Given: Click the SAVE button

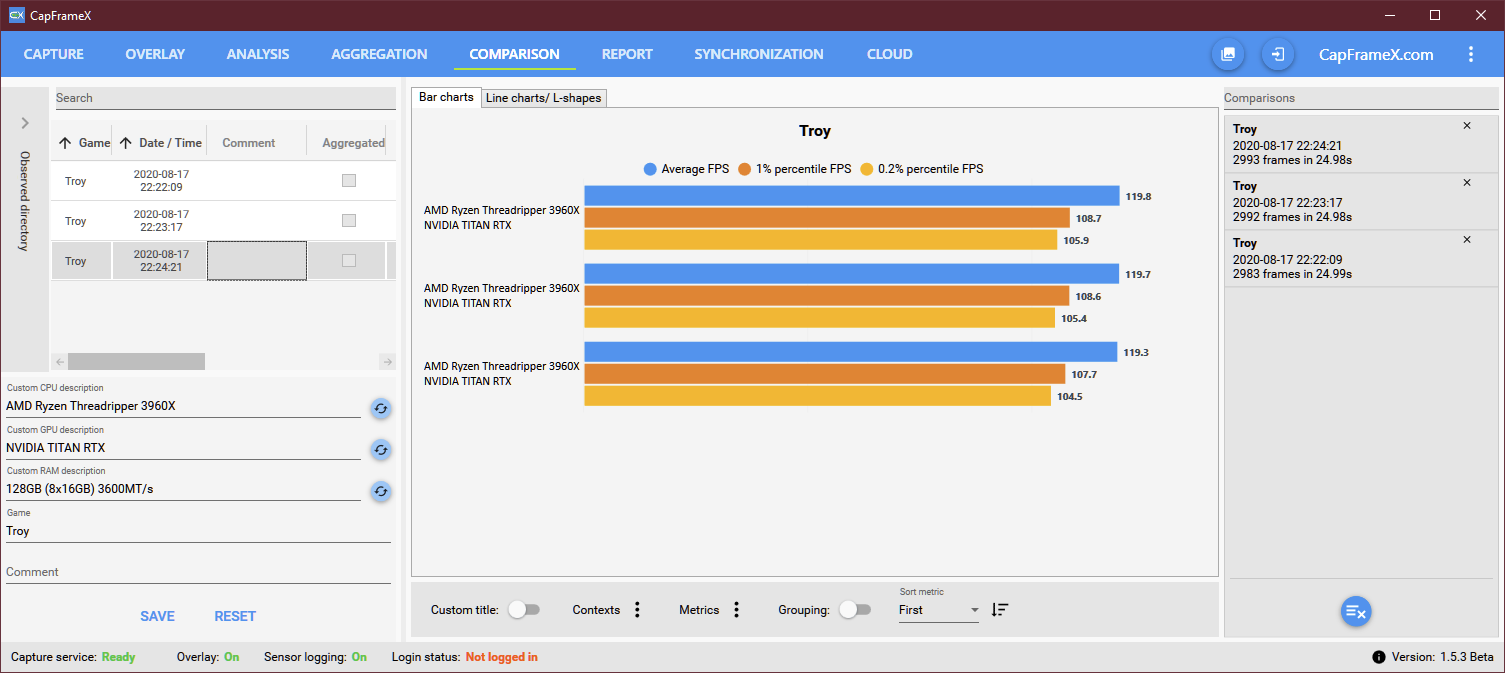Looking at the screenshot, I should click(157, 616).
